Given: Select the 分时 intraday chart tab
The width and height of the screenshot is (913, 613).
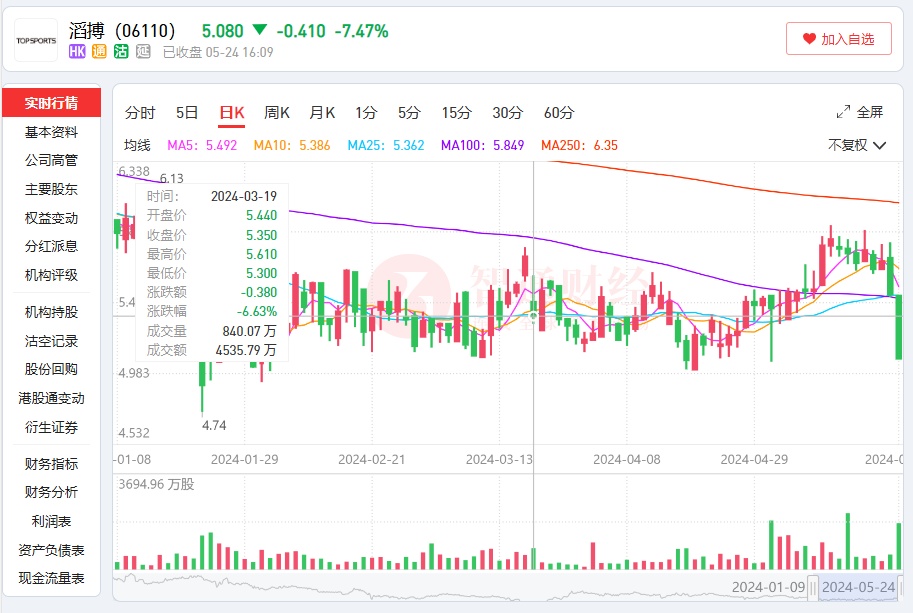Looking at the screenshot, I should [140, 112].
